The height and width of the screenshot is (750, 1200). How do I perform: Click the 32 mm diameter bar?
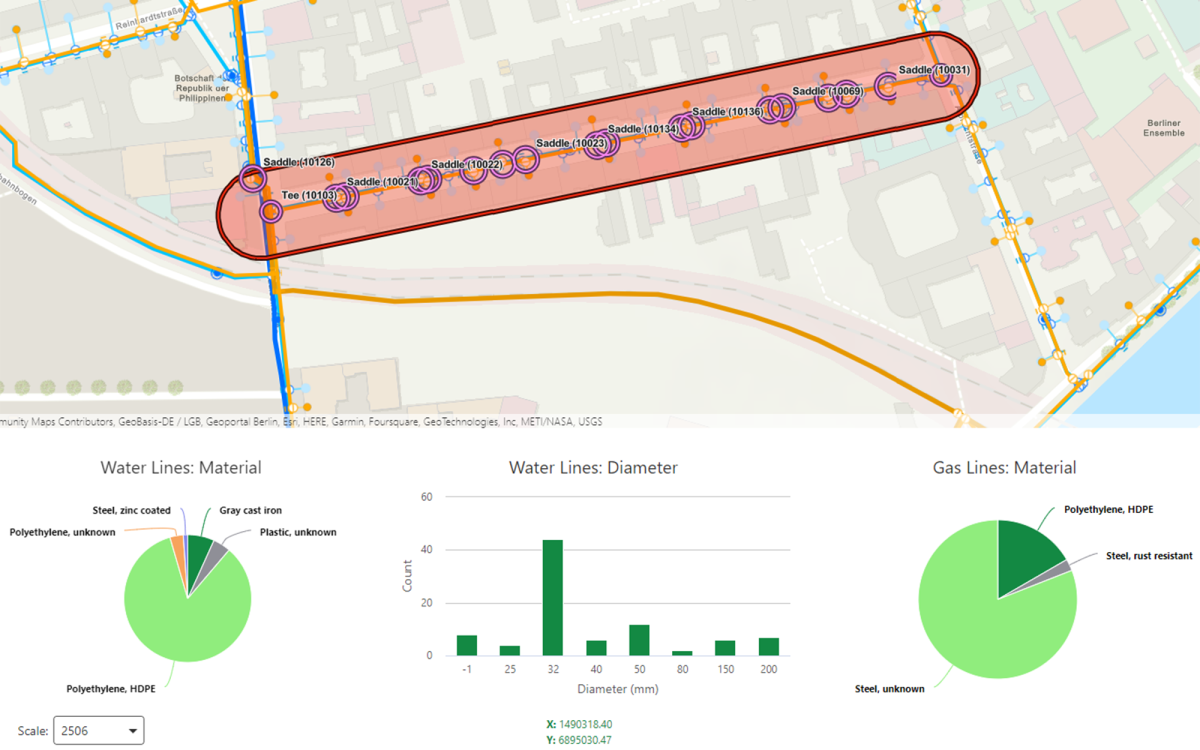(x=552, y=598)
